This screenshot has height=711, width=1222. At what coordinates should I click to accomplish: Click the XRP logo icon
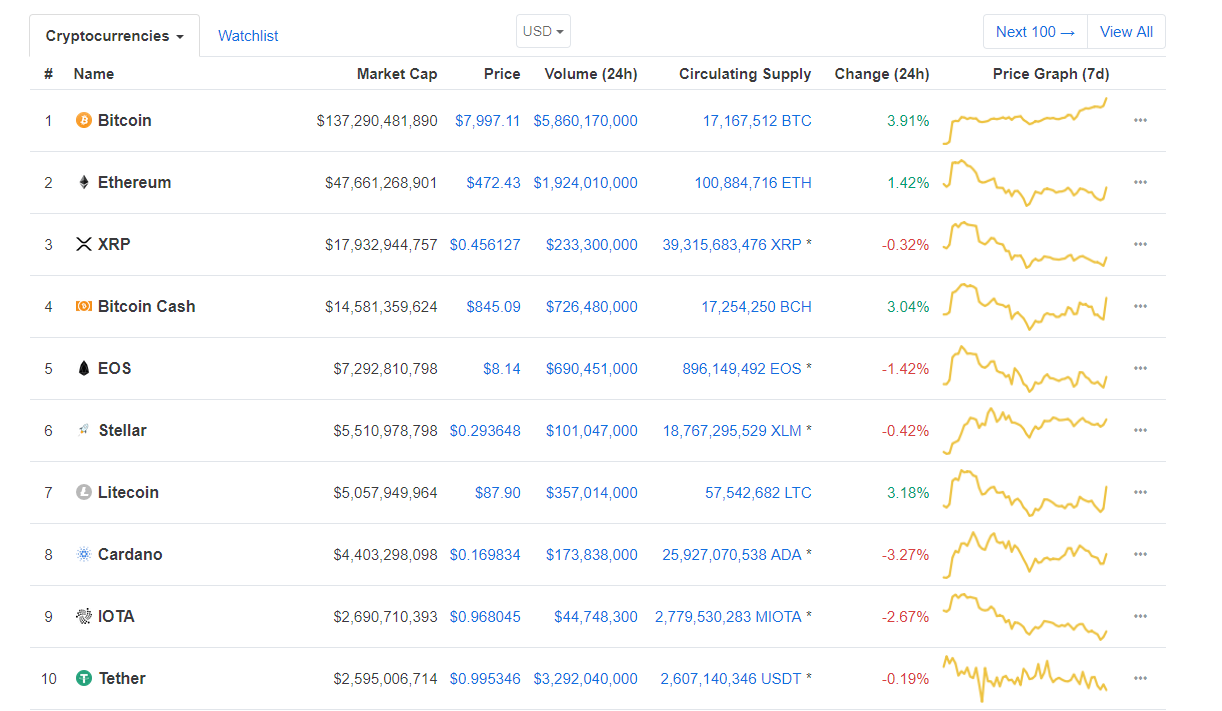(x=84, y=244)
